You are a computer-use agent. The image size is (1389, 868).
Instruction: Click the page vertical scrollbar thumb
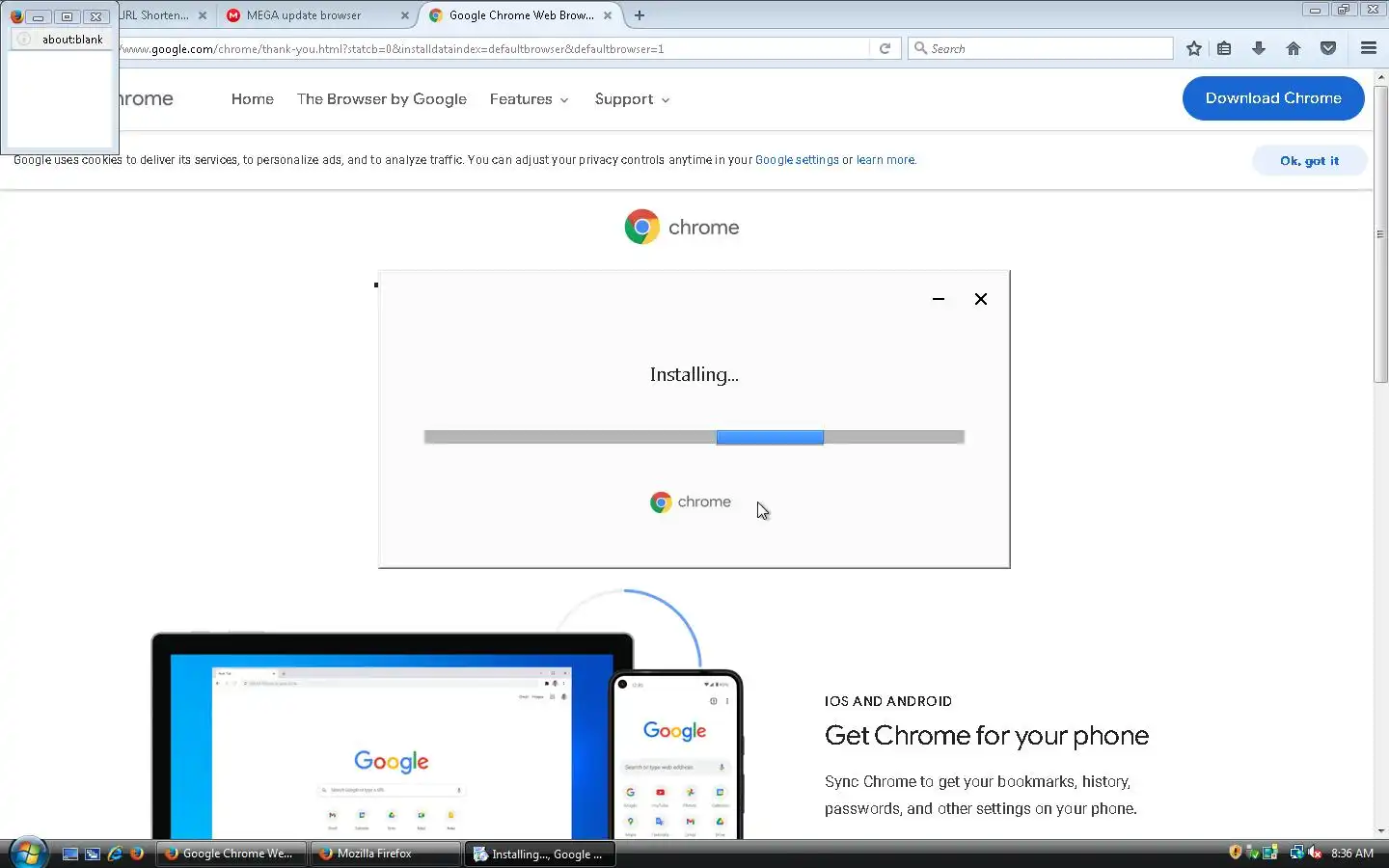pyautogui.click(x=1380, y=234)
